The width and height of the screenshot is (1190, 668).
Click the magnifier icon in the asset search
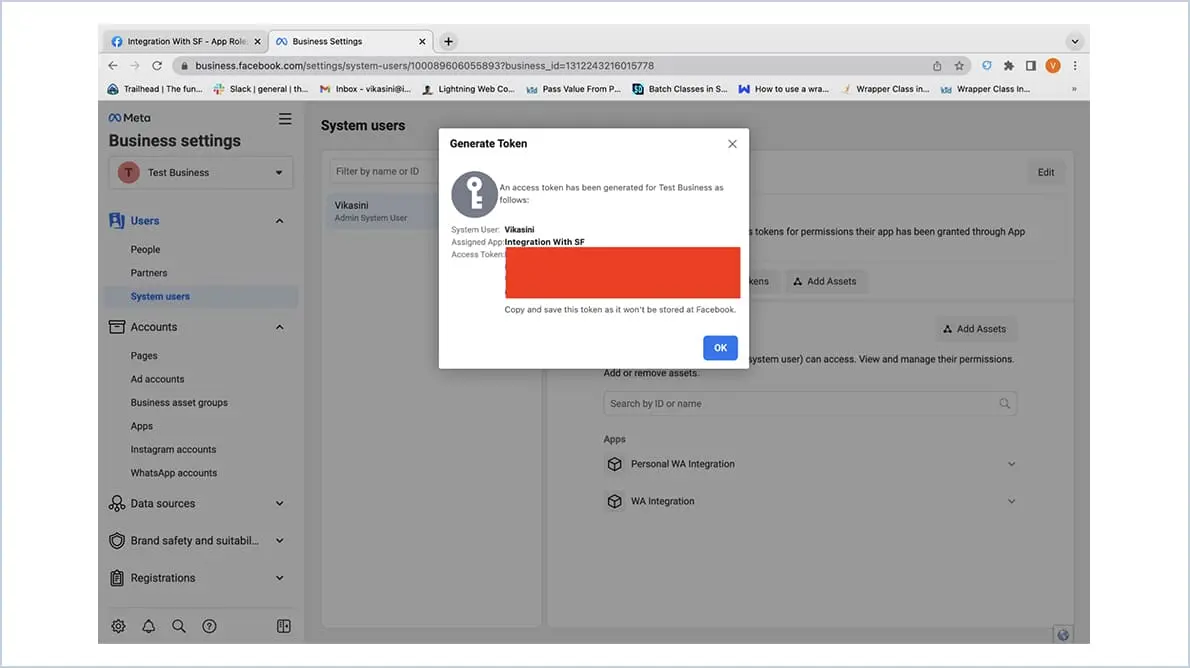[x=1004, y=404]
